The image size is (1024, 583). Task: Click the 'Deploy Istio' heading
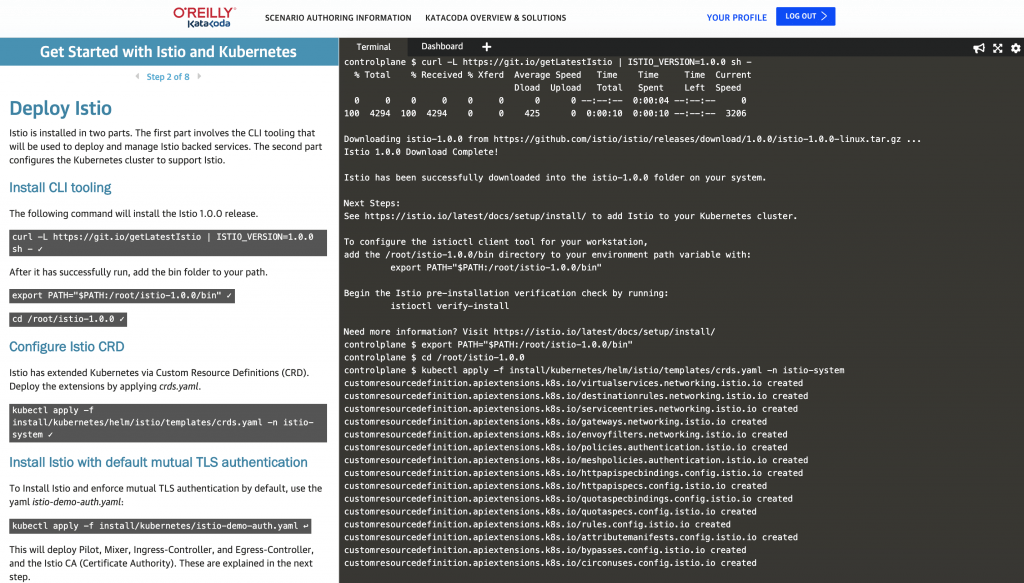[60, 108]
